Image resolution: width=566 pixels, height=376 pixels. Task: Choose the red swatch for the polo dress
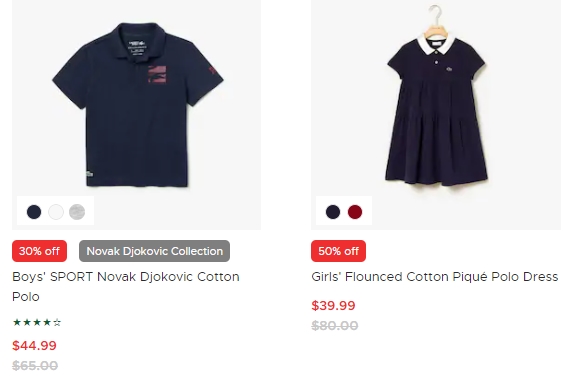pos(355,211)
